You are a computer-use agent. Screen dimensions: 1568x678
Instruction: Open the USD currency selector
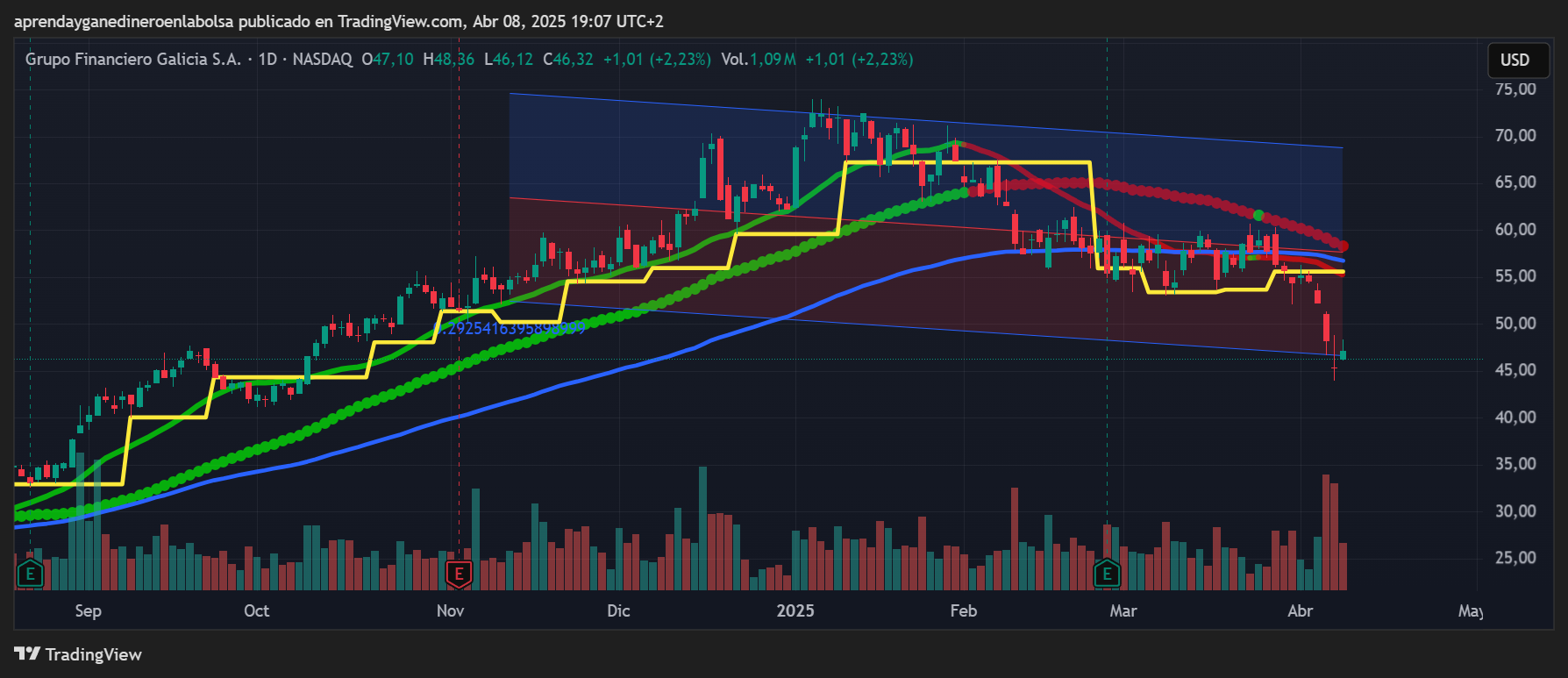pyautogui.click(x=1515, y=60)
